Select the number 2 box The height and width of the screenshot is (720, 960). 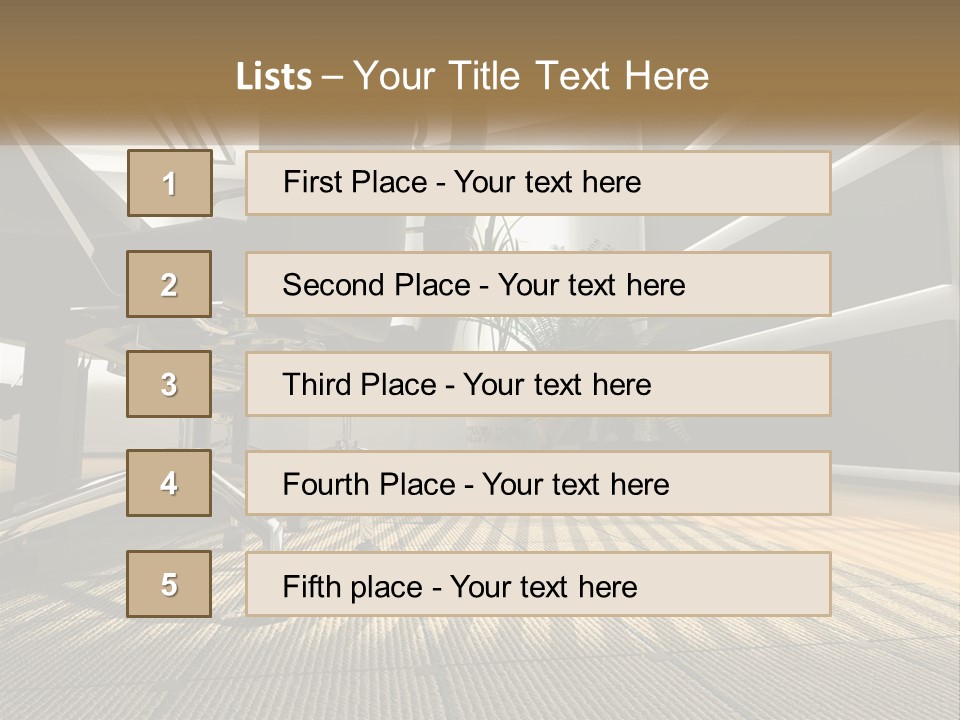[169, 284]
